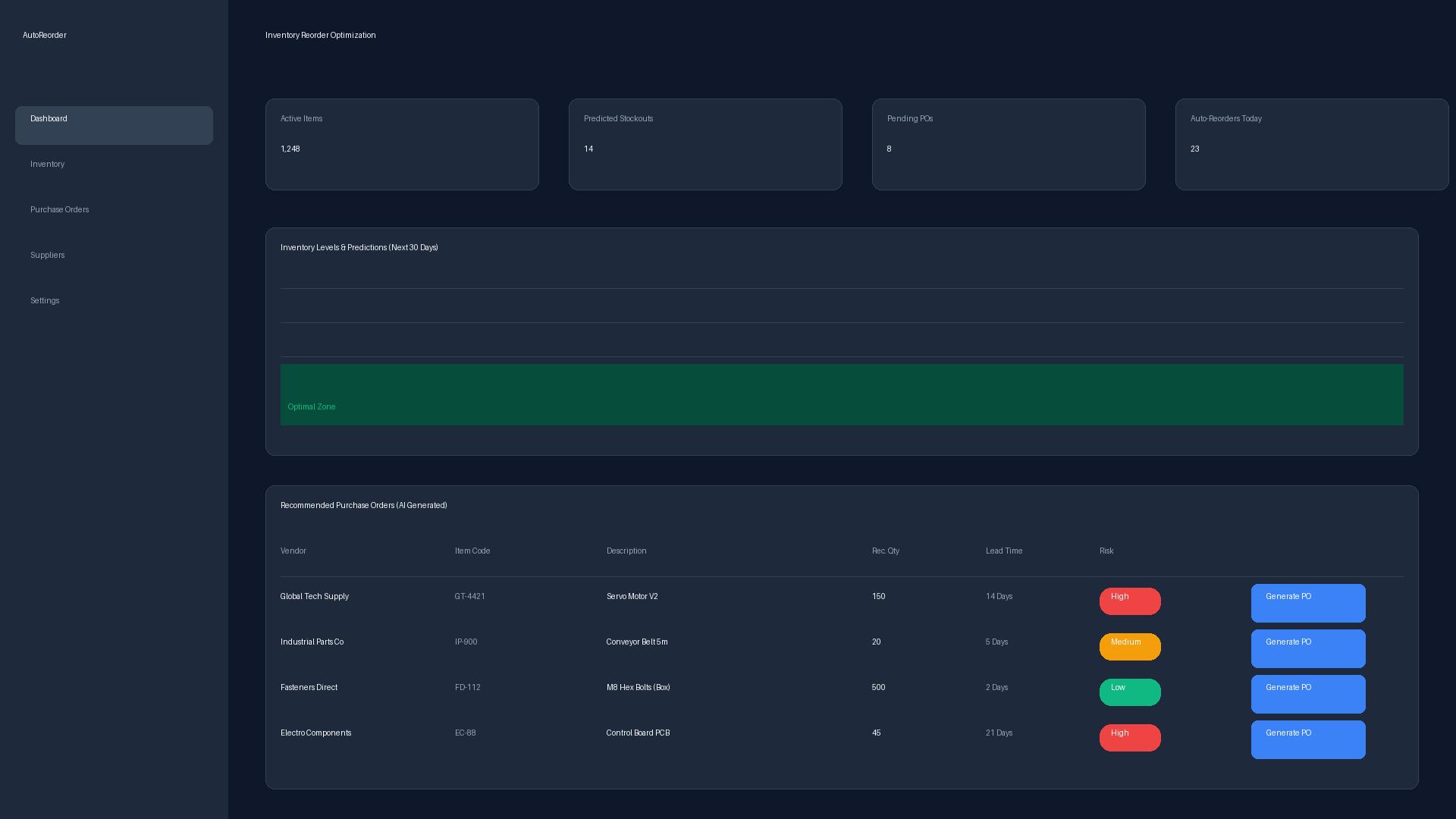1456x819 pixels.
Task: Select the Active Items stat card
Action: (402, 144)
